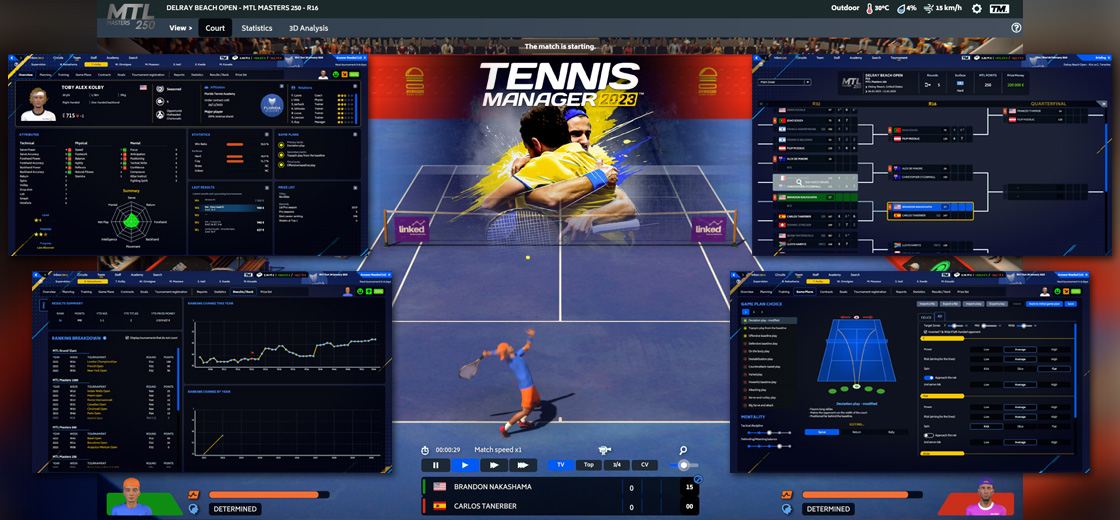Click the help question mark icon

coord(1016,28)
